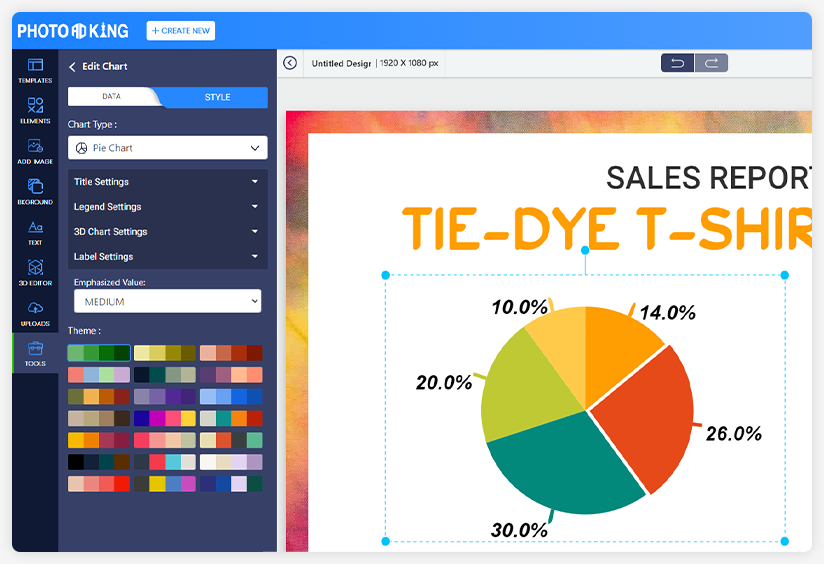Open the 3D Editor panel
The image size is (824, 564).
pos(35,273)
